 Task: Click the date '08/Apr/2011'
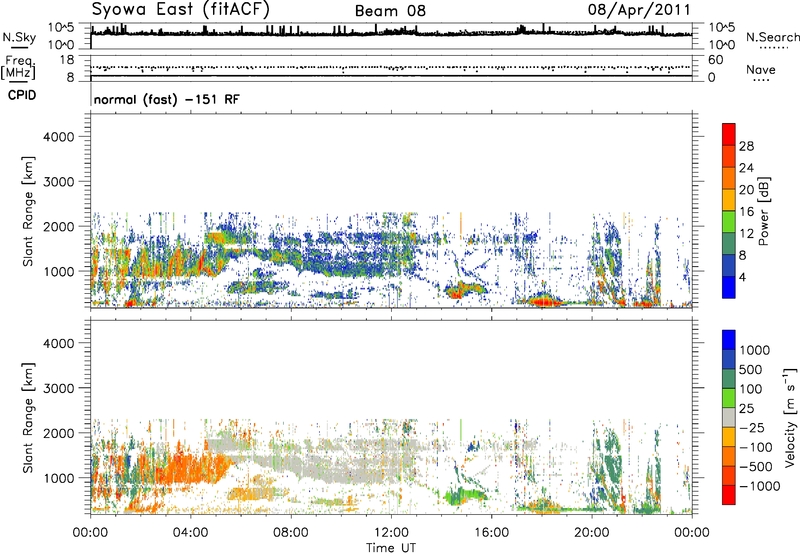point(639,10)
